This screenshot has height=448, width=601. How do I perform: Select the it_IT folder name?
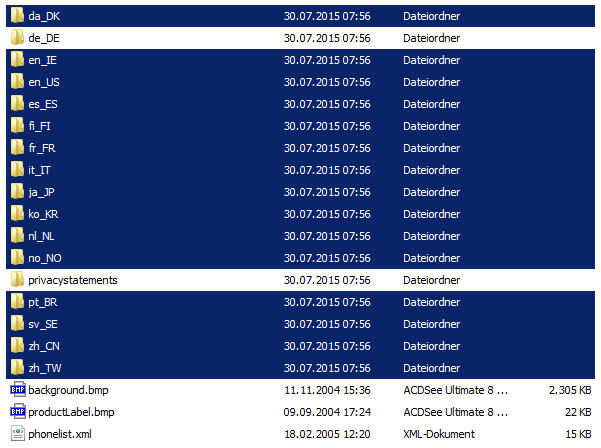tap(41, 170)
